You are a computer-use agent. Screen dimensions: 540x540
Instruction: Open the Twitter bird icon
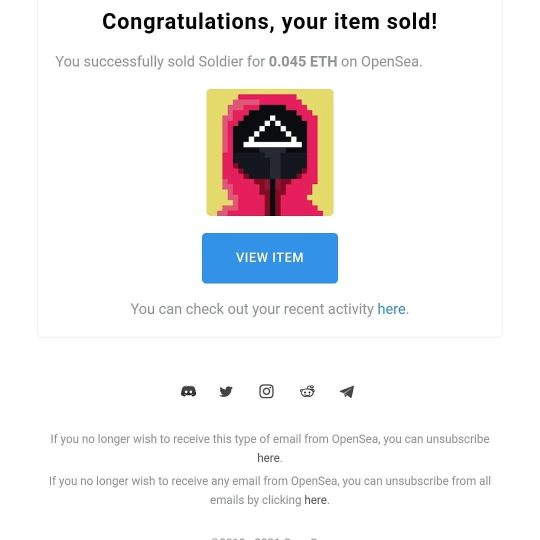[x=226, y=392]
